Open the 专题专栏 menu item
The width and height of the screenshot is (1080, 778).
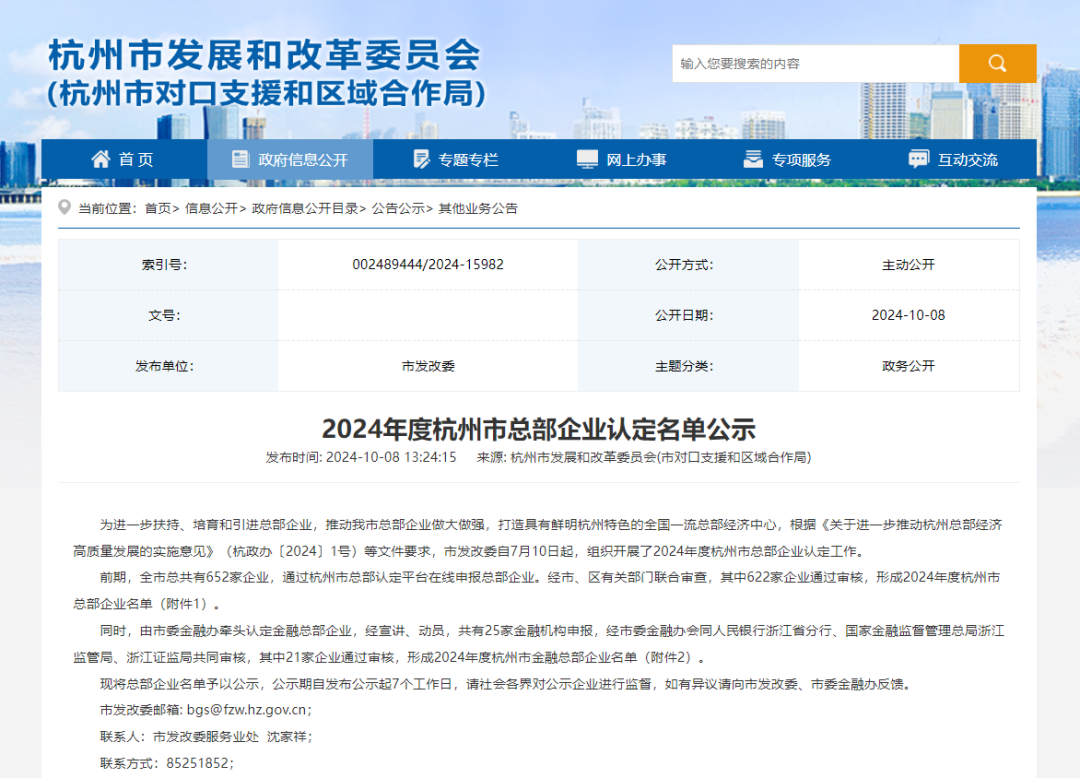tap(456, 160)
